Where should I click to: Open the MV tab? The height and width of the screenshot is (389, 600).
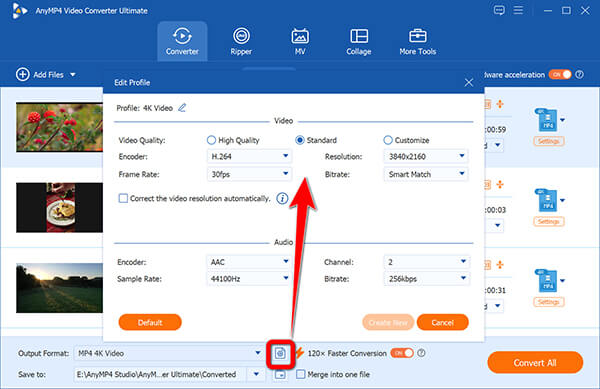point(300,41)
